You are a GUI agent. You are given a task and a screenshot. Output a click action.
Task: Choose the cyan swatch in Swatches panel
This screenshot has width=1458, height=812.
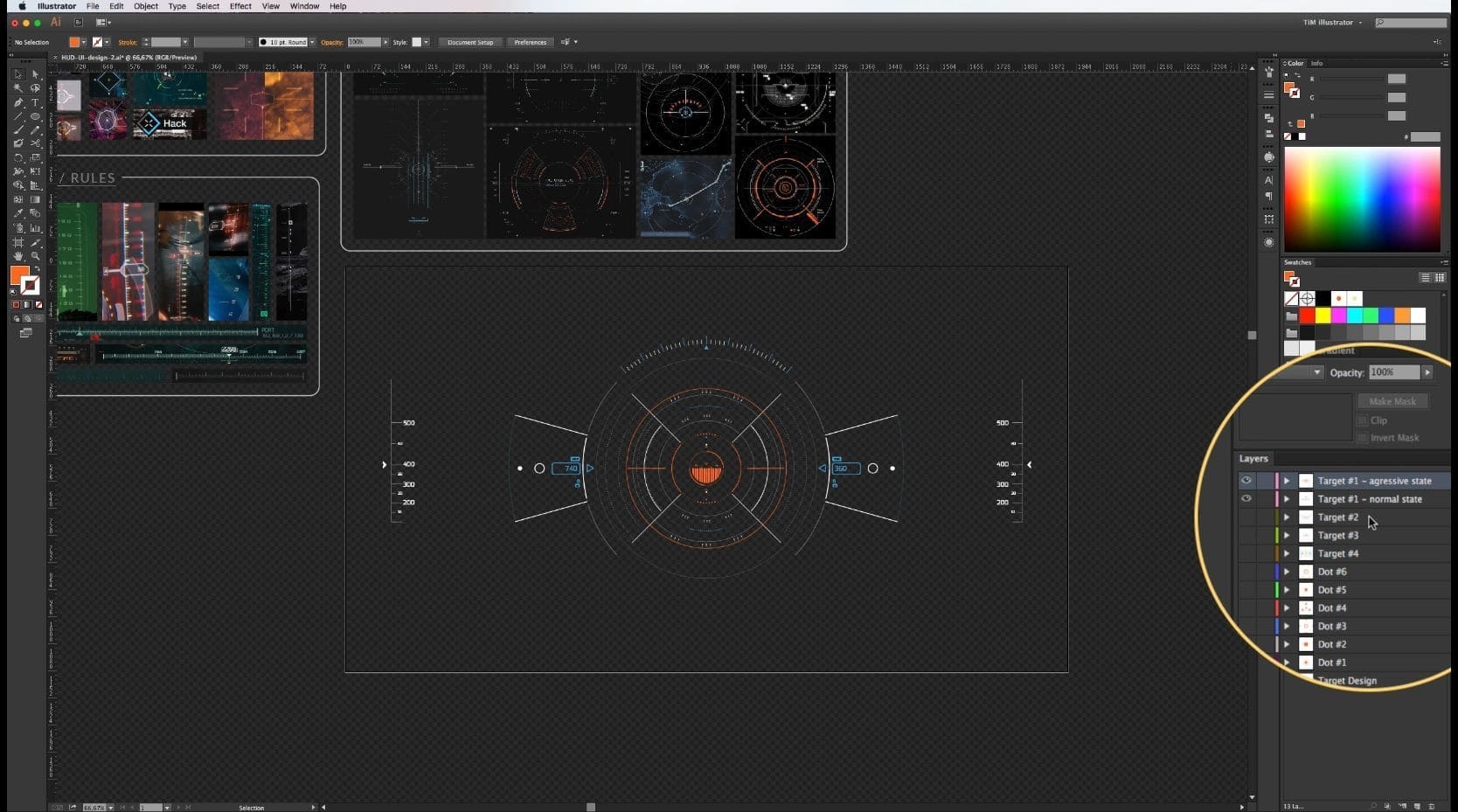1354,316
